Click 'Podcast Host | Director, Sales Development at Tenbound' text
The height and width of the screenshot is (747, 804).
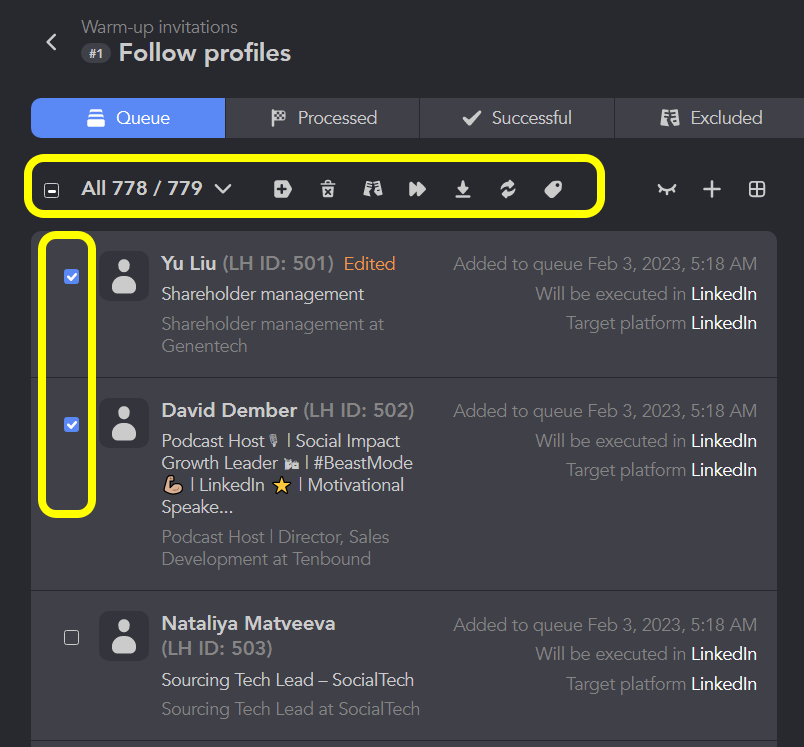[x=275, y=548]
